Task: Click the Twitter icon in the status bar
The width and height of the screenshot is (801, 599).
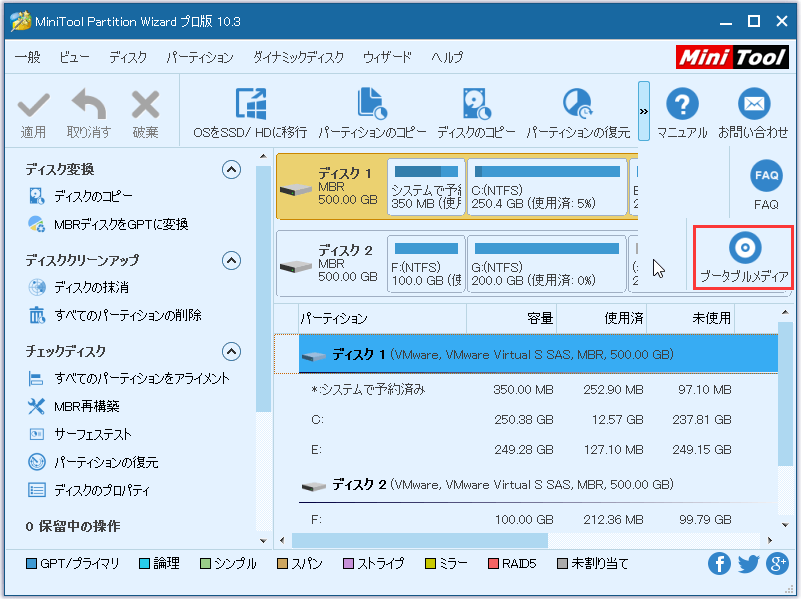Action: (x=748, y=564)
